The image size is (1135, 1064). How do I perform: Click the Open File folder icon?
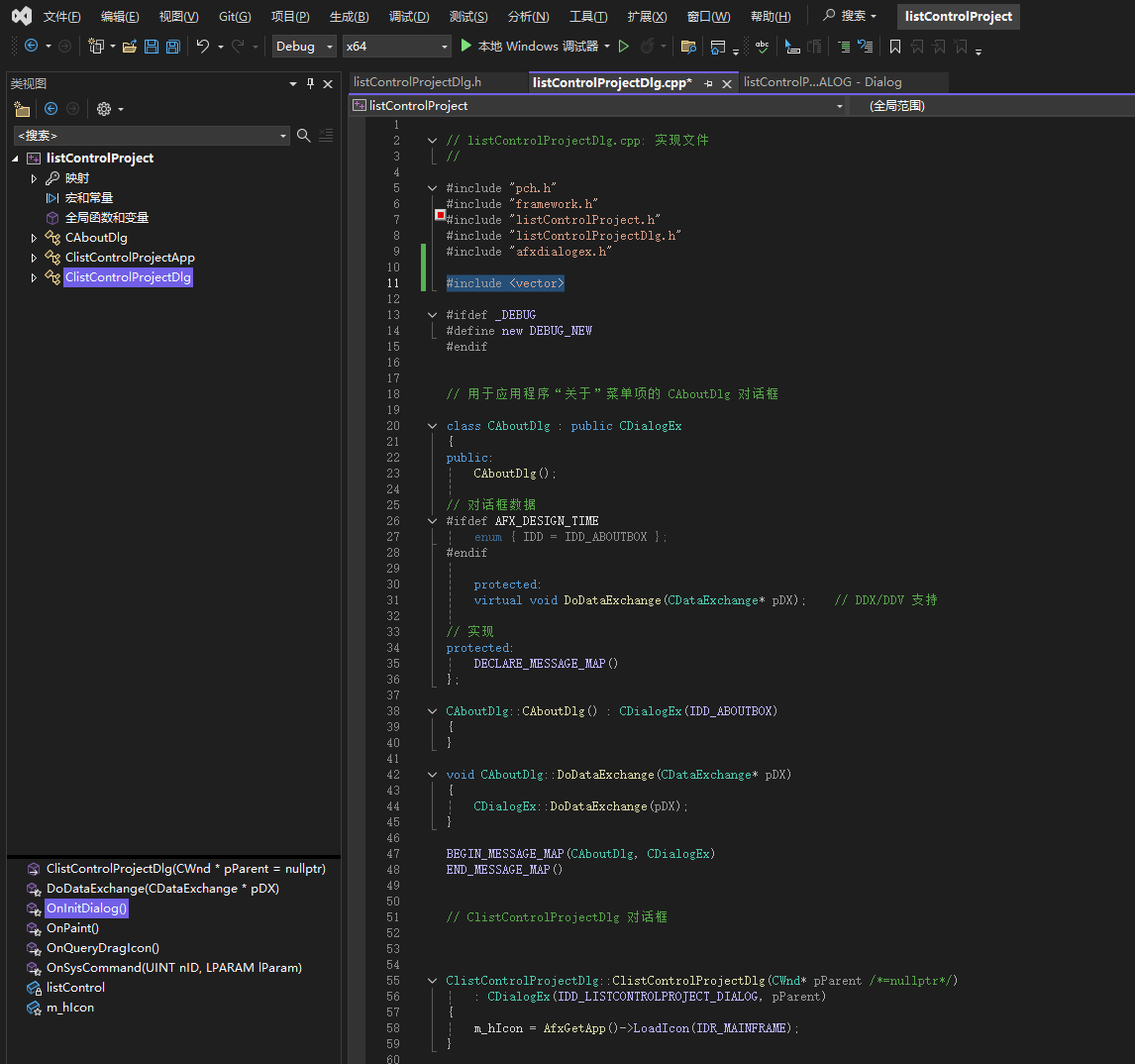click(129, 47)
